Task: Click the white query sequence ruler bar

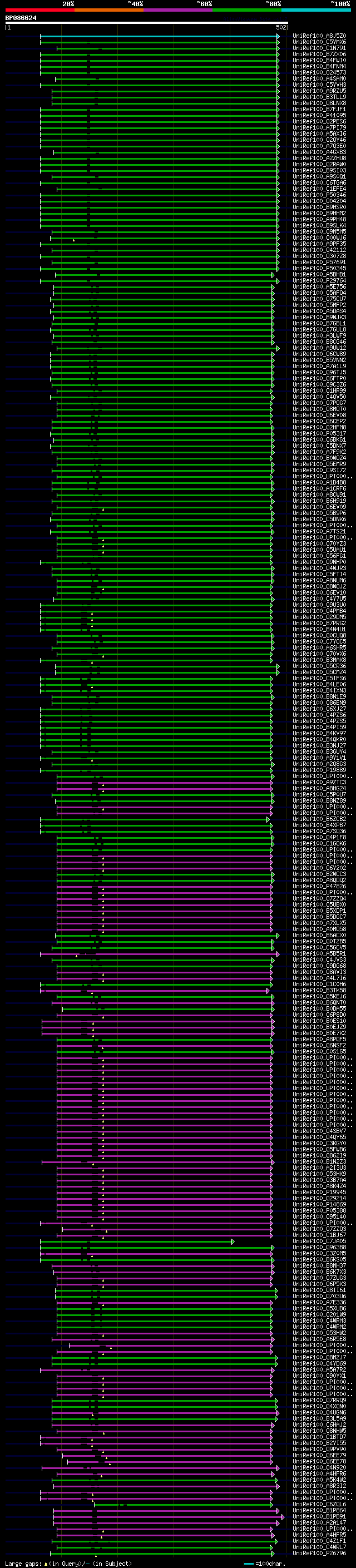Action: click(146, 23)
